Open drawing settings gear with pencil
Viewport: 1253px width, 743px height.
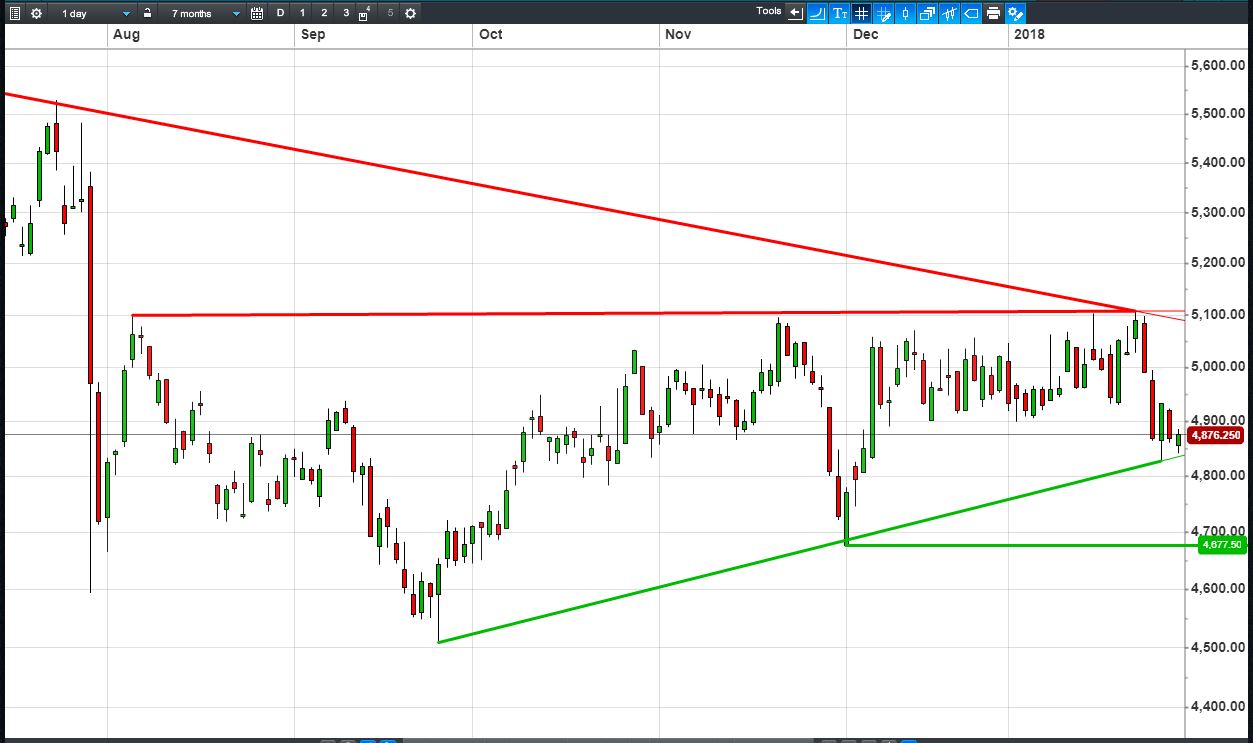tap(1016, 13)
